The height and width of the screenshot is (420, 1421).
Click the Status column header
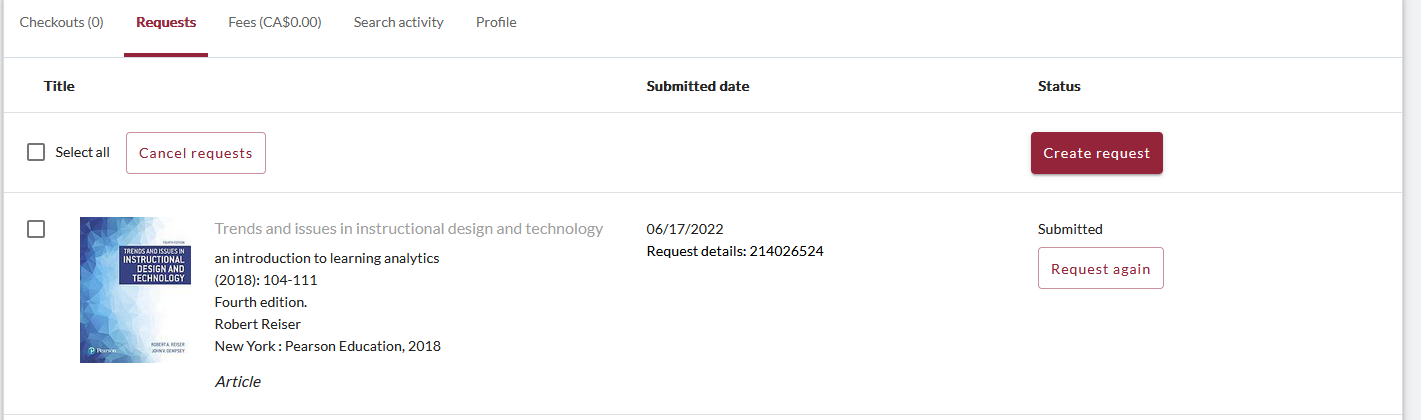click(x=1059, y=86)
